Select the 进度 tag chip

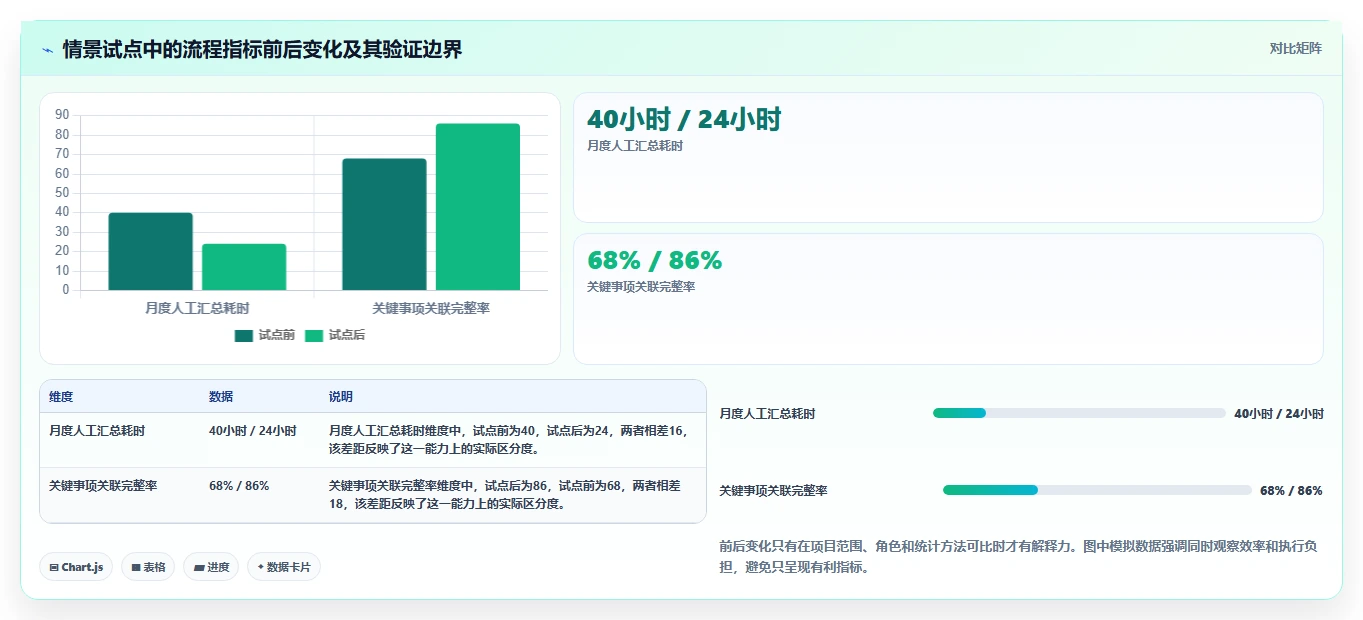[x=211, y=567]
